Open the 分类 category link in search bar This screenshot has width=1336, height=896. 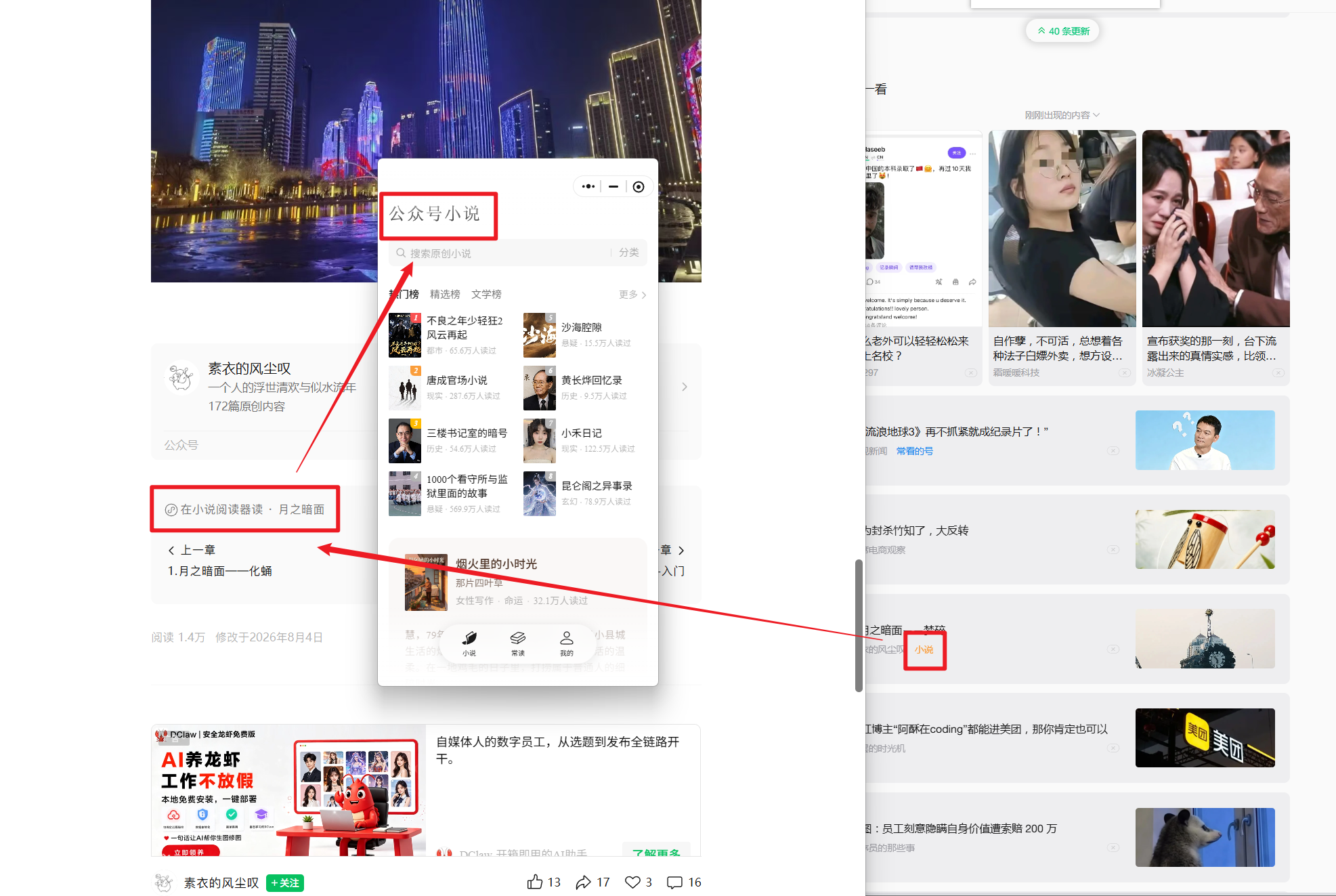[x=629, y=253]
